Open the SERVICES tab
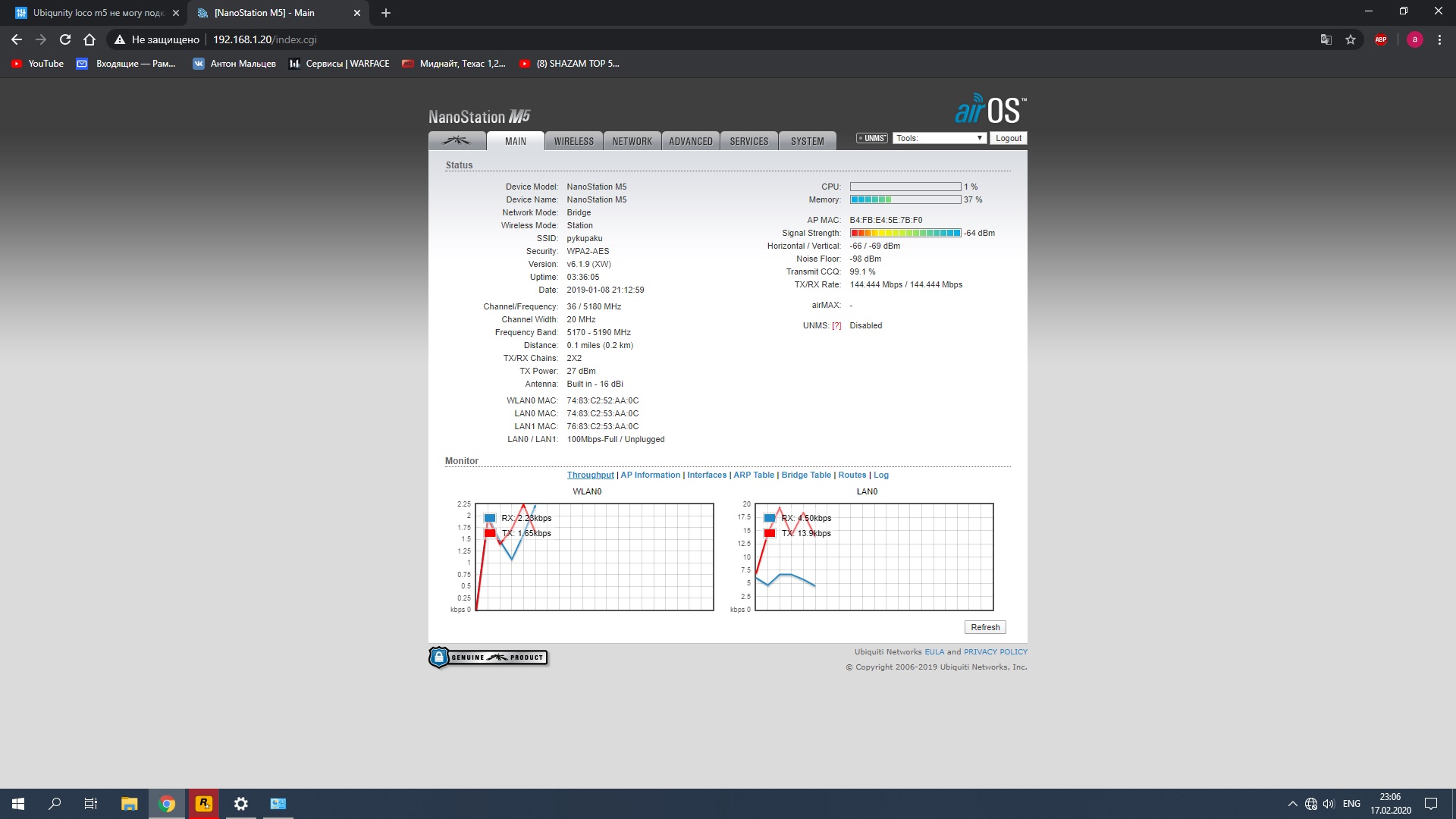 coord(749,141)
